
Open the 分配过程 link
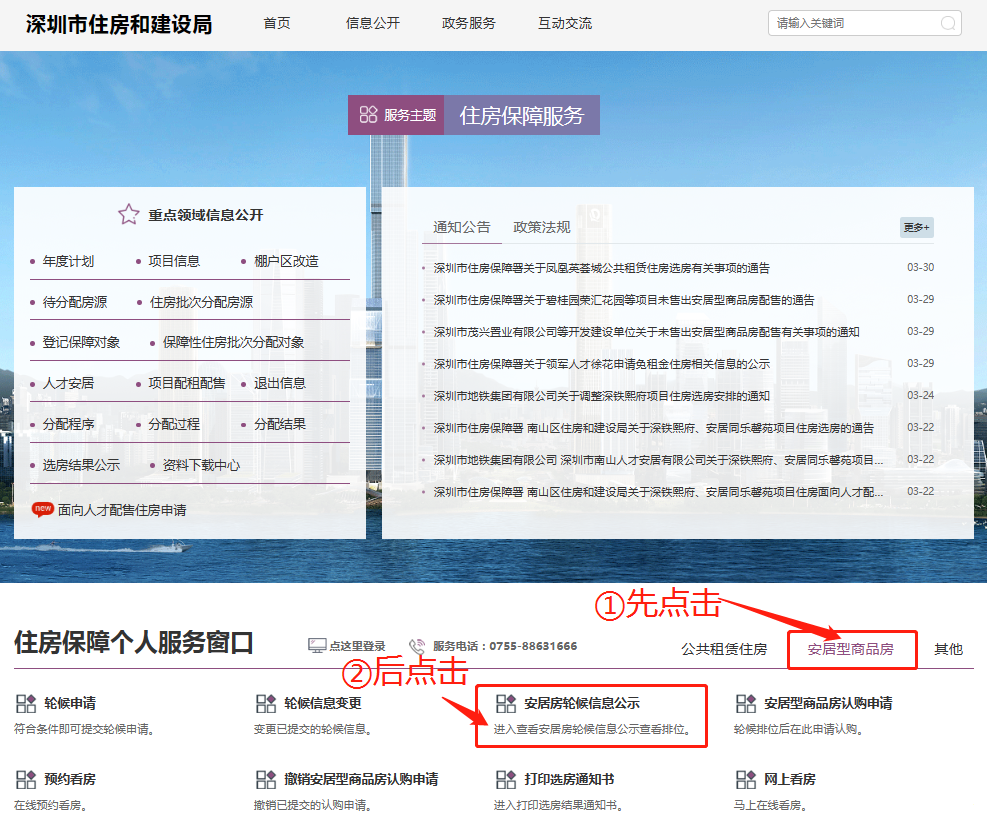[174, 424]
